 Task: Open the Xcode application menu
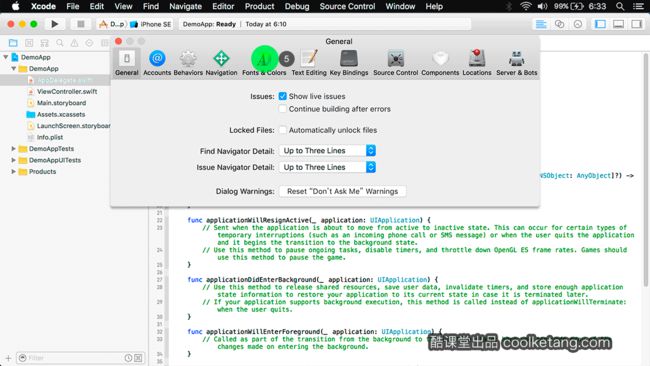(43, 6)
